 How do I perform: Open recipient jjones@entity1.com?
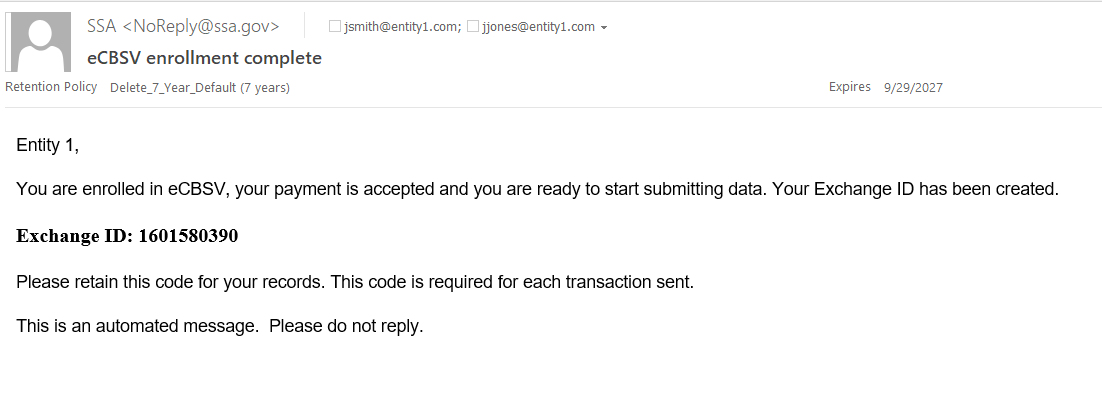(539, 27)
